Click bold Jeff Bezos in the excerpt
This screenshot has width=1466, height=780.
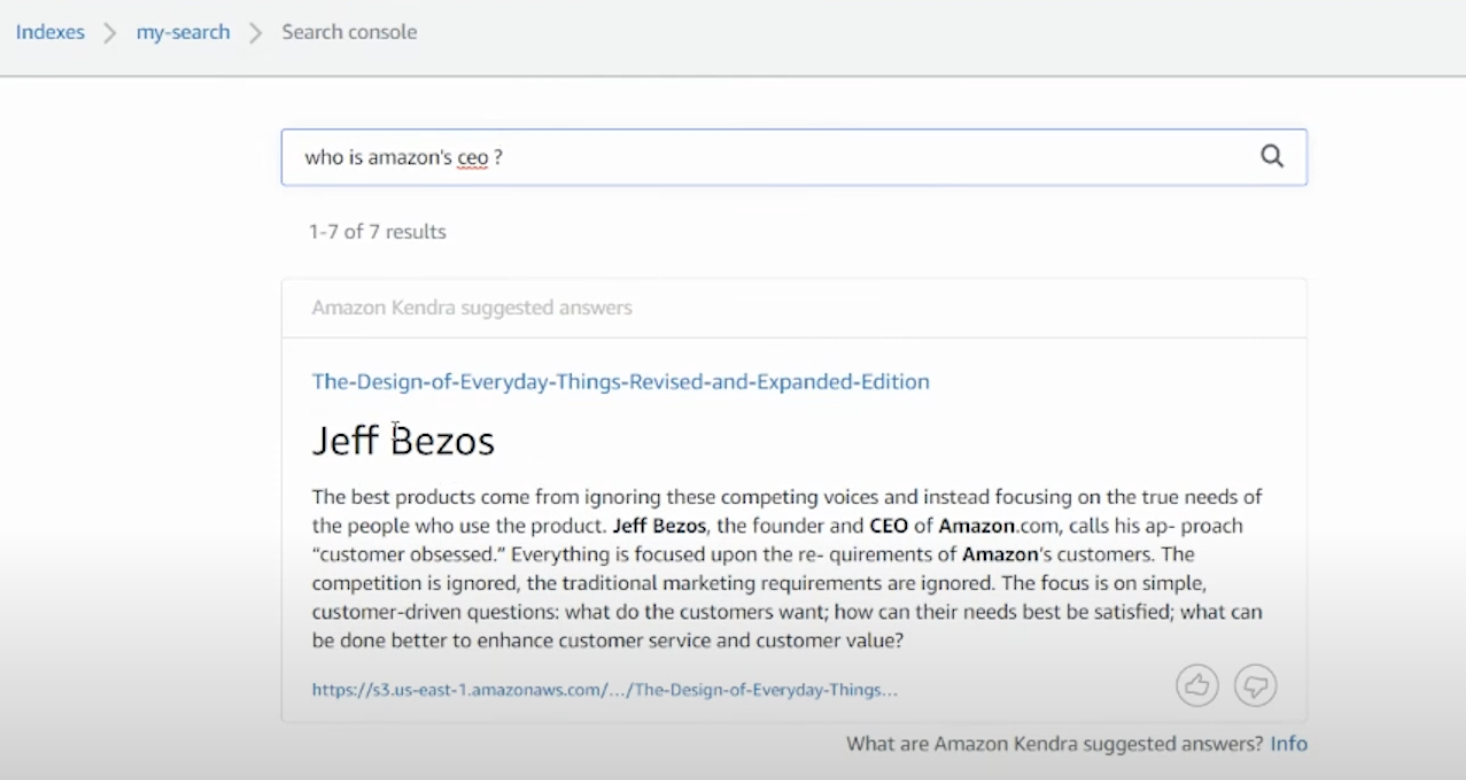(x=659, y=526)
